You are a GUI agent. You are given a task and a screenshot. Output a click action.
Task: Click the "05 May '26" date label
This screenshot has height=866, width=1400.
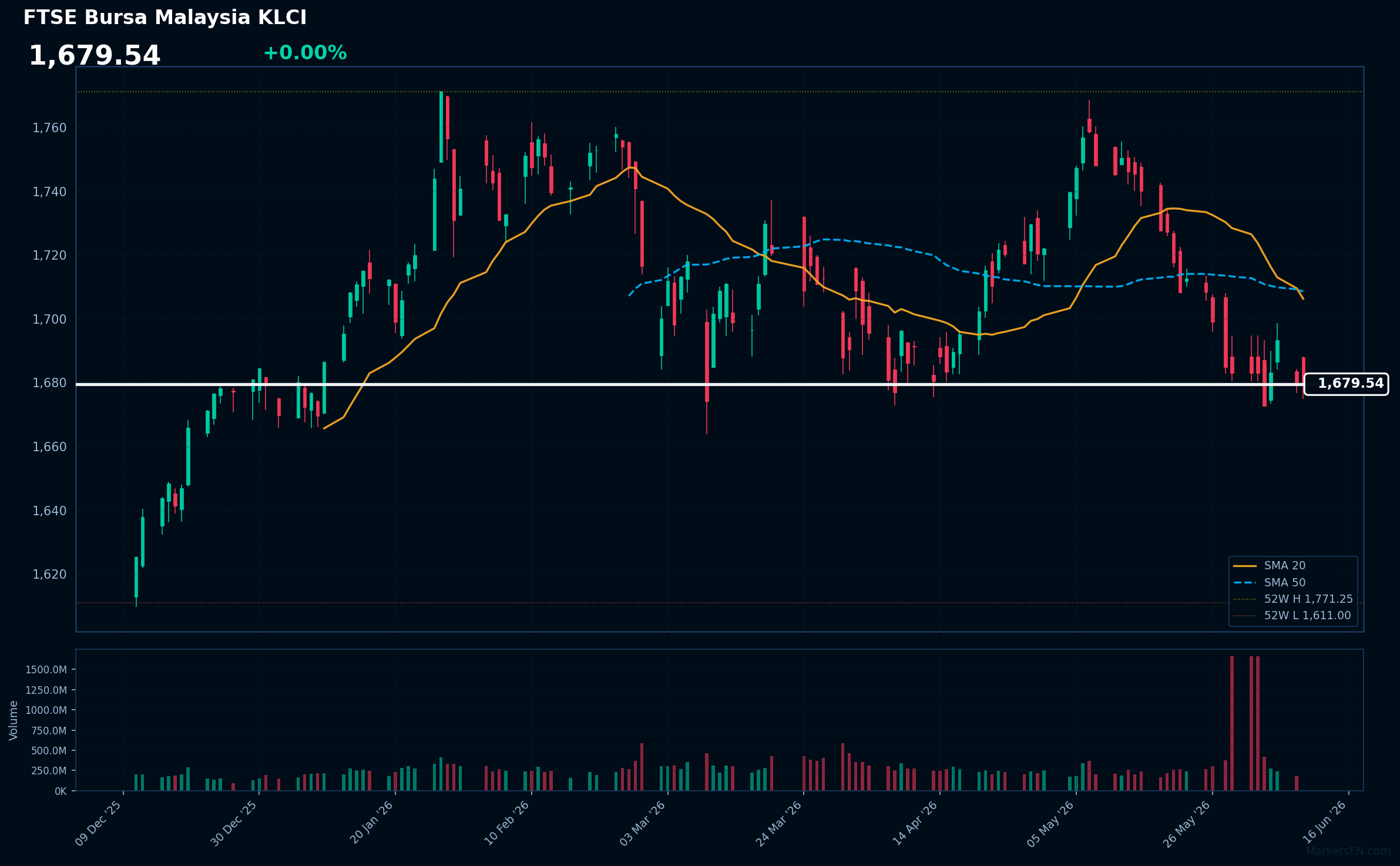(x=1051, y=824)
